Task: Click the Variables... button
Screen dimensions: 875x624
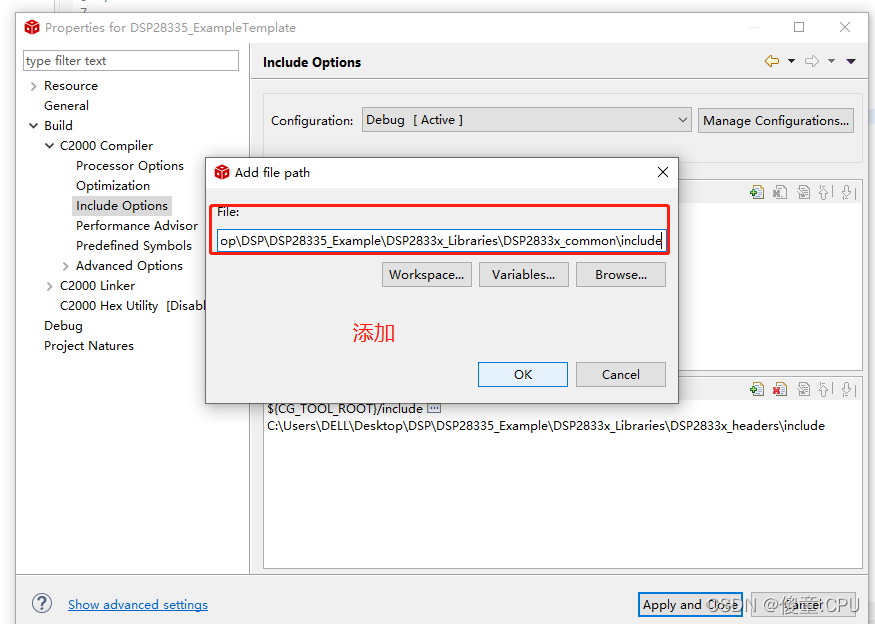Action: click(523, 275)
